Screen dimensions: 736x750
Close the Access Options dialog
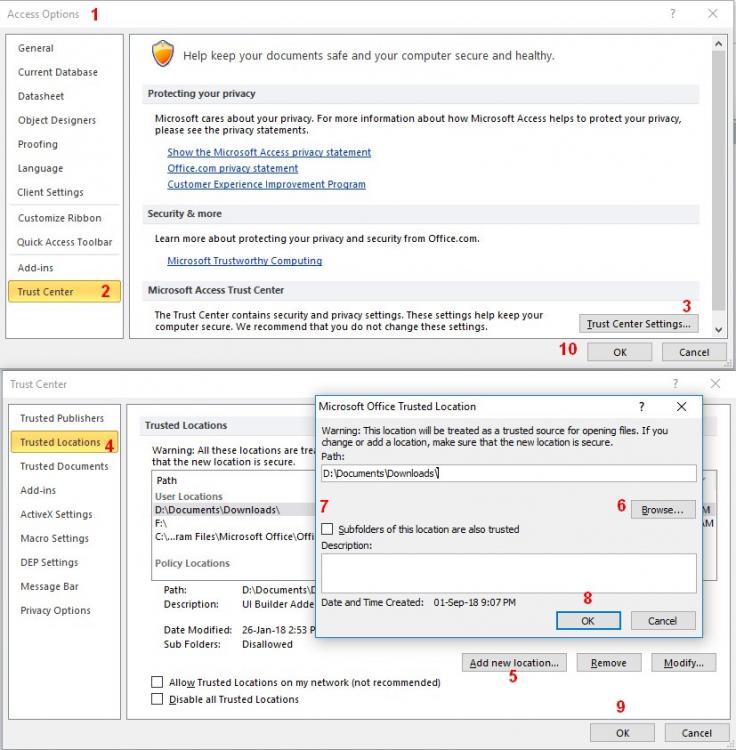[713, 14]
